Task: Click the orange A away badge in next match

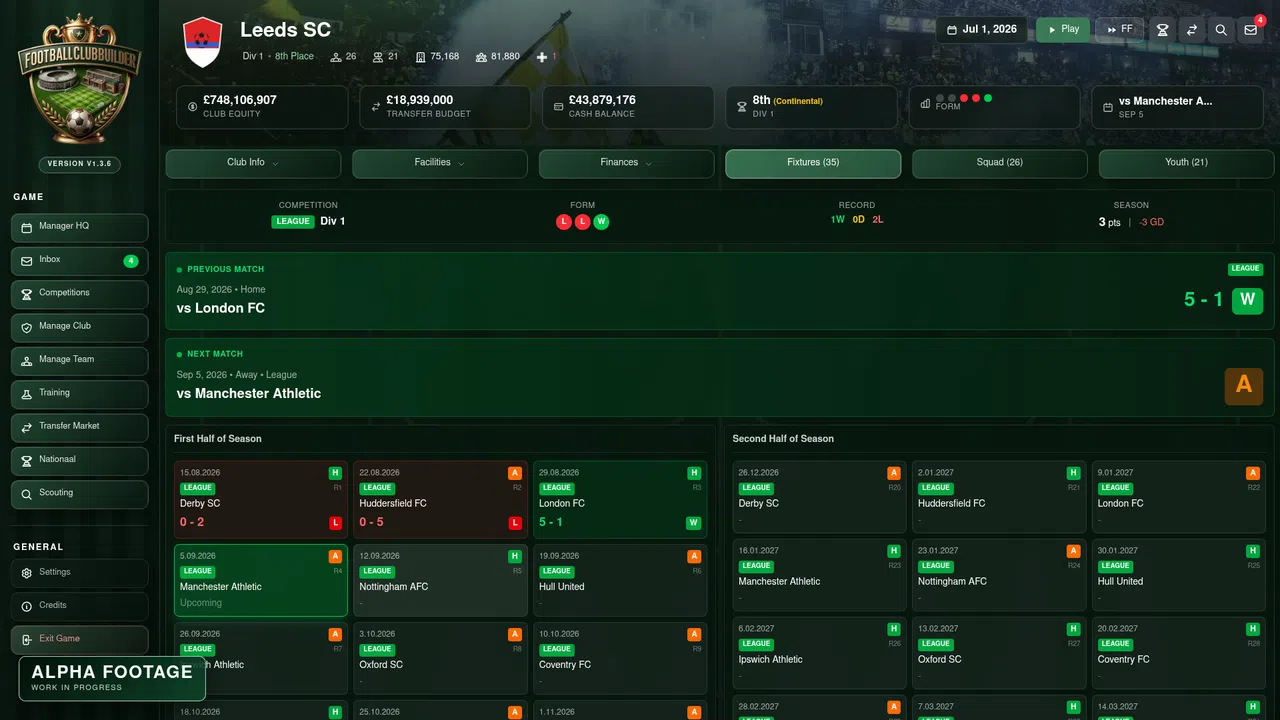Action: (x=1244, y=386)
